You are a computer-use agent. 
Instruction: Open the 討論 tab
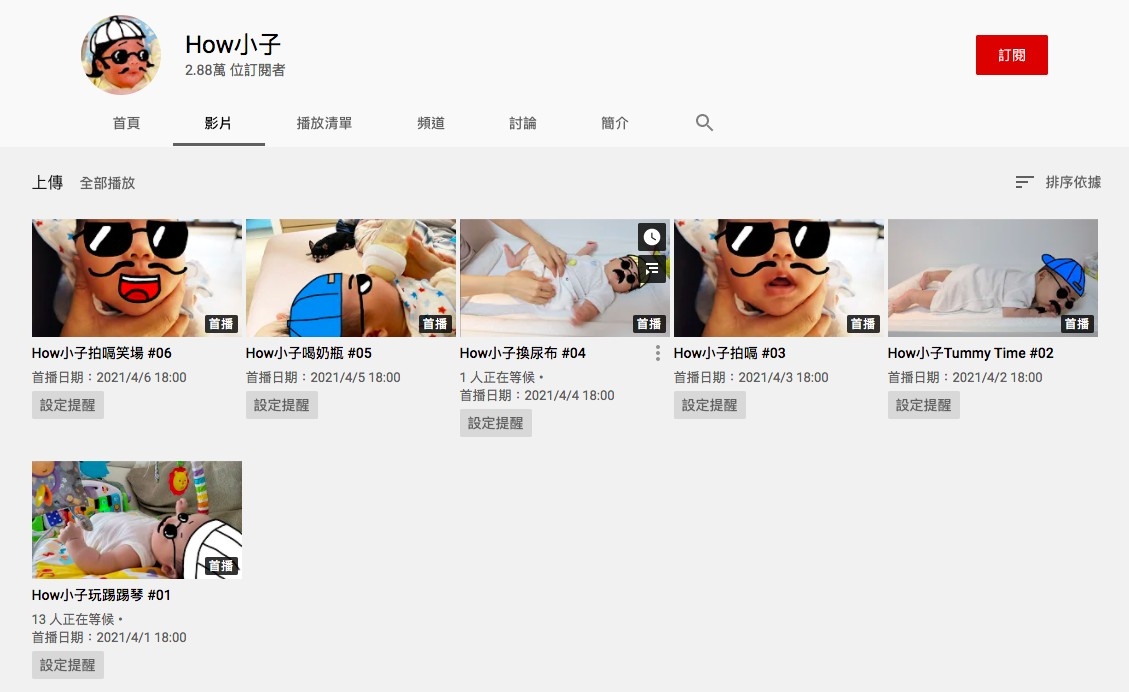click(523, 122)
